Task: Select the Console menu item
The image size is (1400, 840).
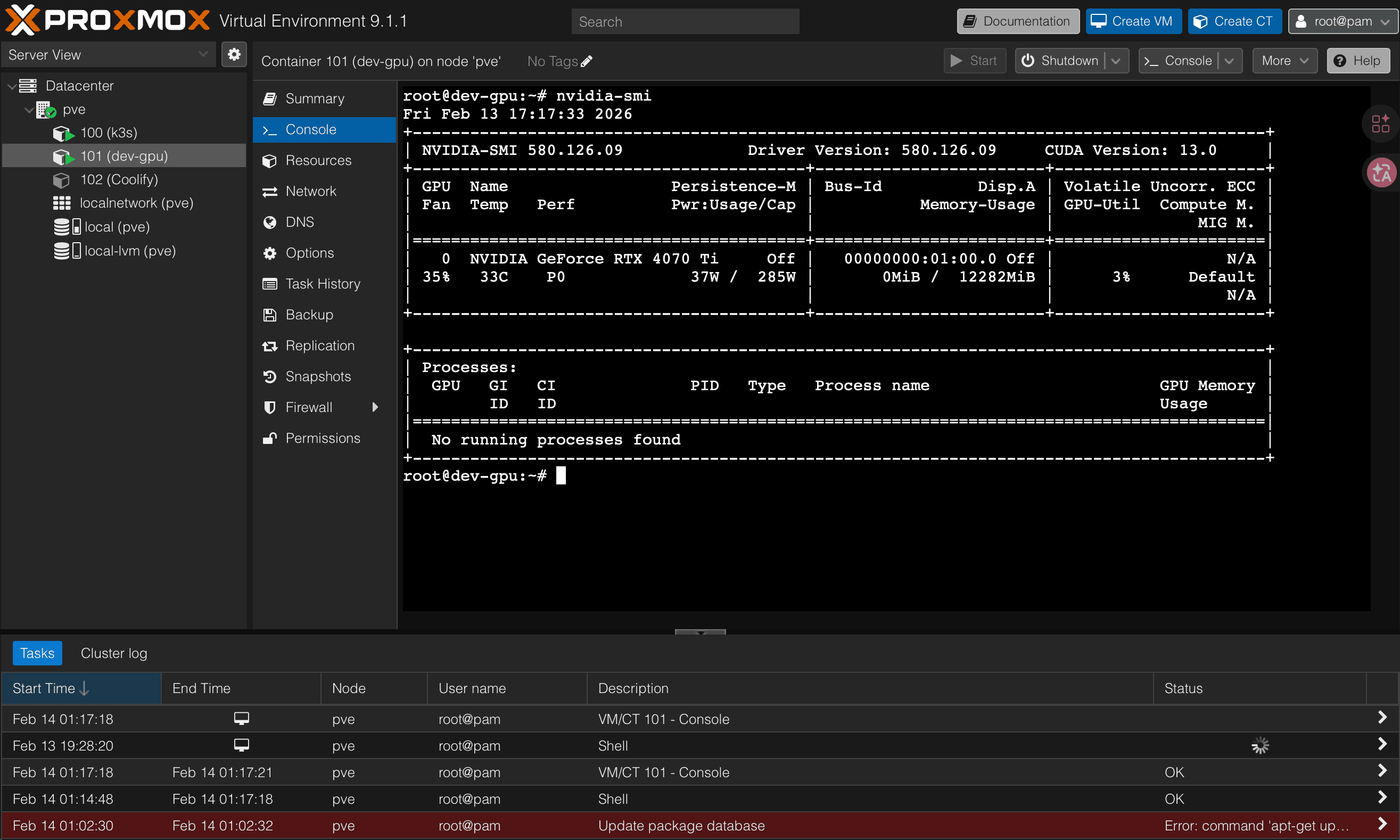Action: point(324,130)
